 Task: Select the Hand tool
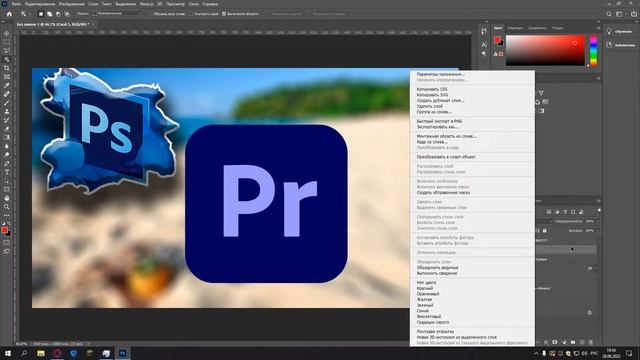click(7, 198)
